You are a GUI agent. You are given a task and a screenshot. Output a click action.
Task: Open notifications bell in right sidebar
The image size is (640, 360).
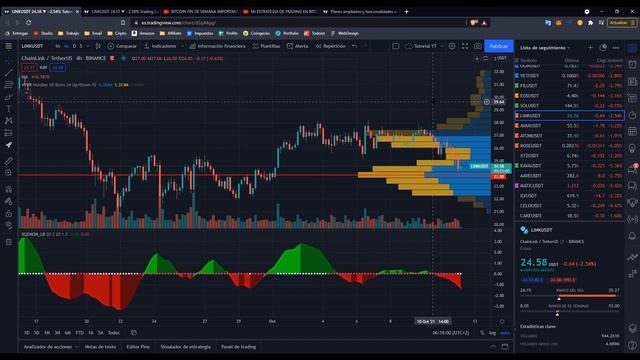[x=632, y=236]
